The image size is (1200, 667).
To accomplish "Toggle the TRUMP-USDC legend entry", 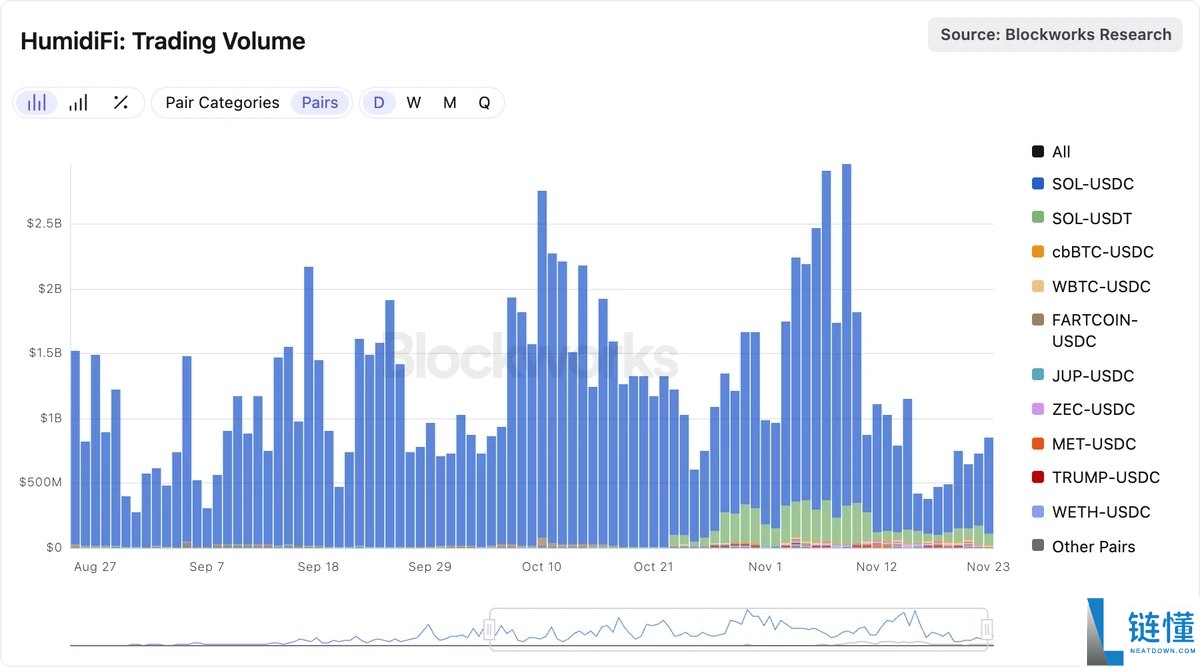I will pos(1105,478).
